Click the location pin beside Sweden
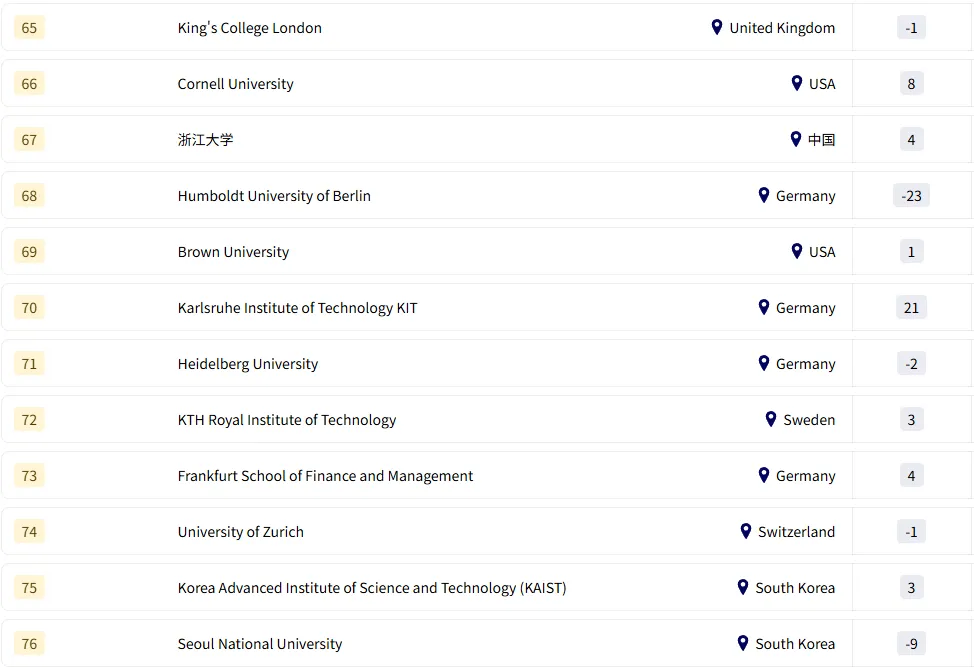Viewport: 974px width, 667px height. pyautogui.click(x=771, y=419)
